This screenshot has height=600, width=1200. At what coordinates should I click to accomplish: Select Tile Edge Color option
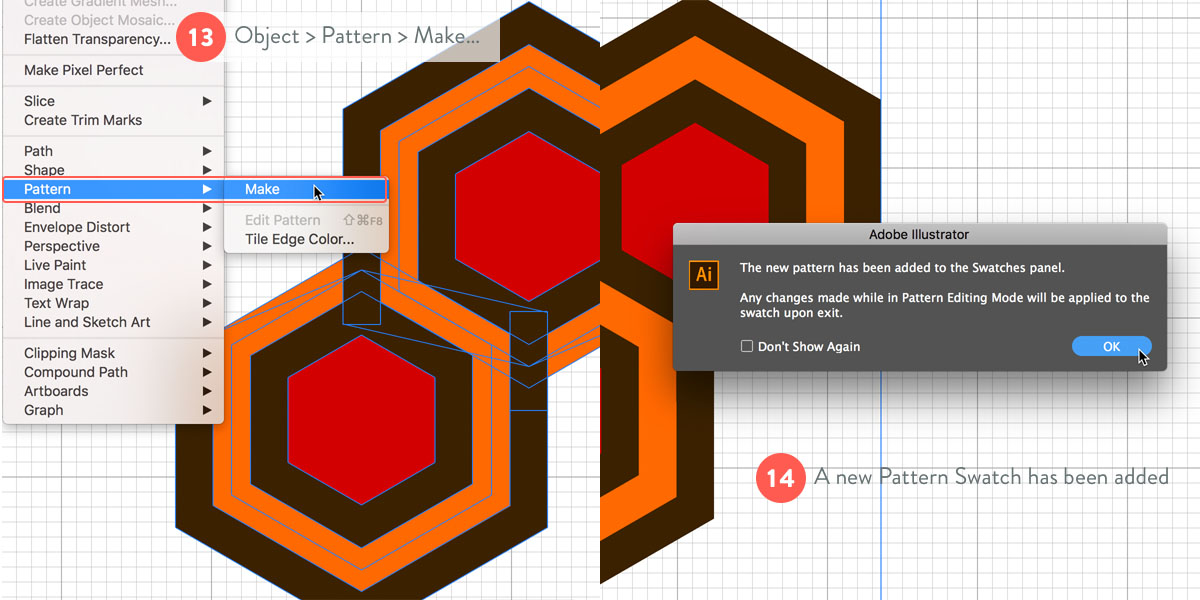click(299, 239)
